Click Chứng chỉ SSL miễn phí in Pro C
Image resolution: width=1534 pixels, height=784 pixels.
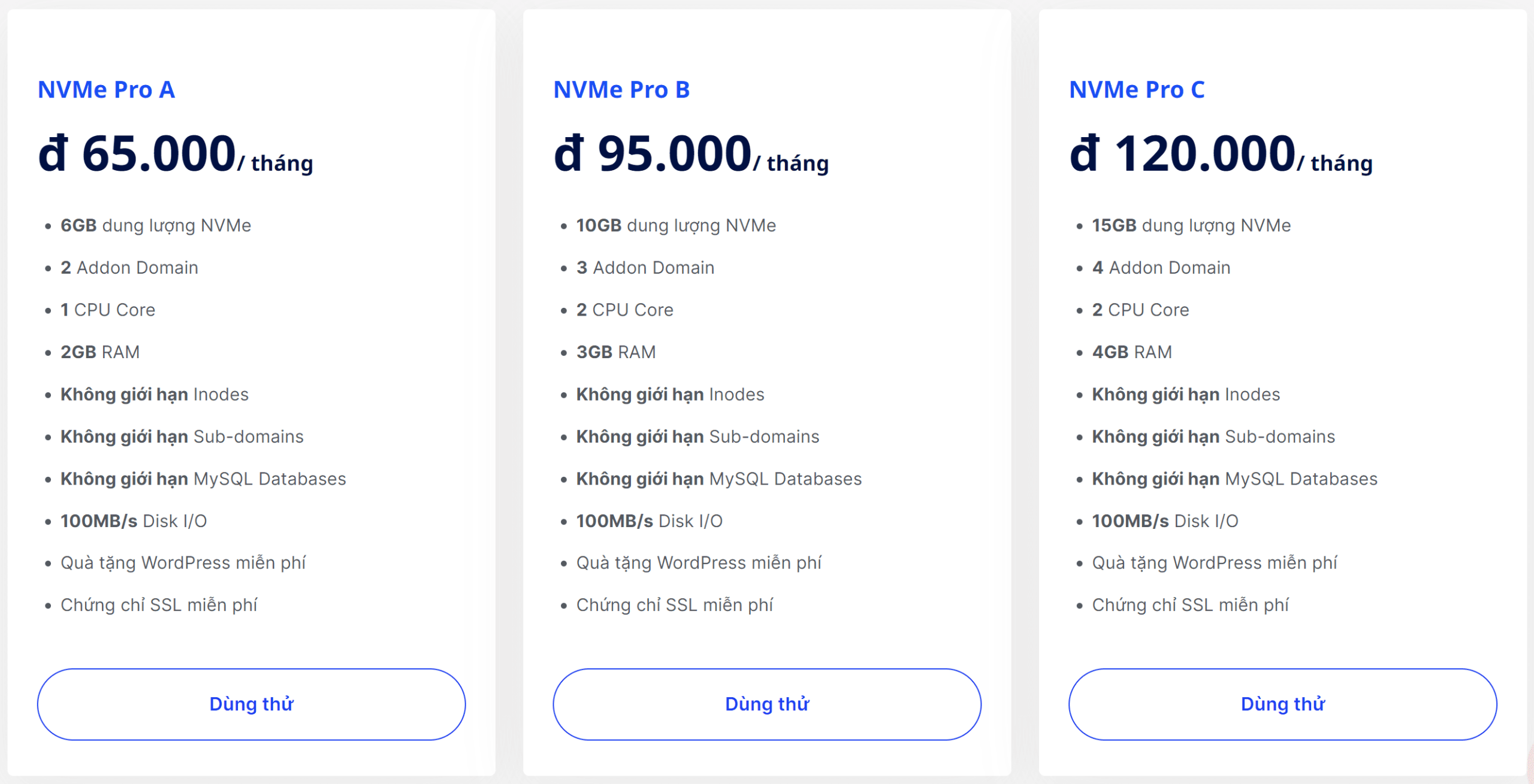tap(1190, 606)
